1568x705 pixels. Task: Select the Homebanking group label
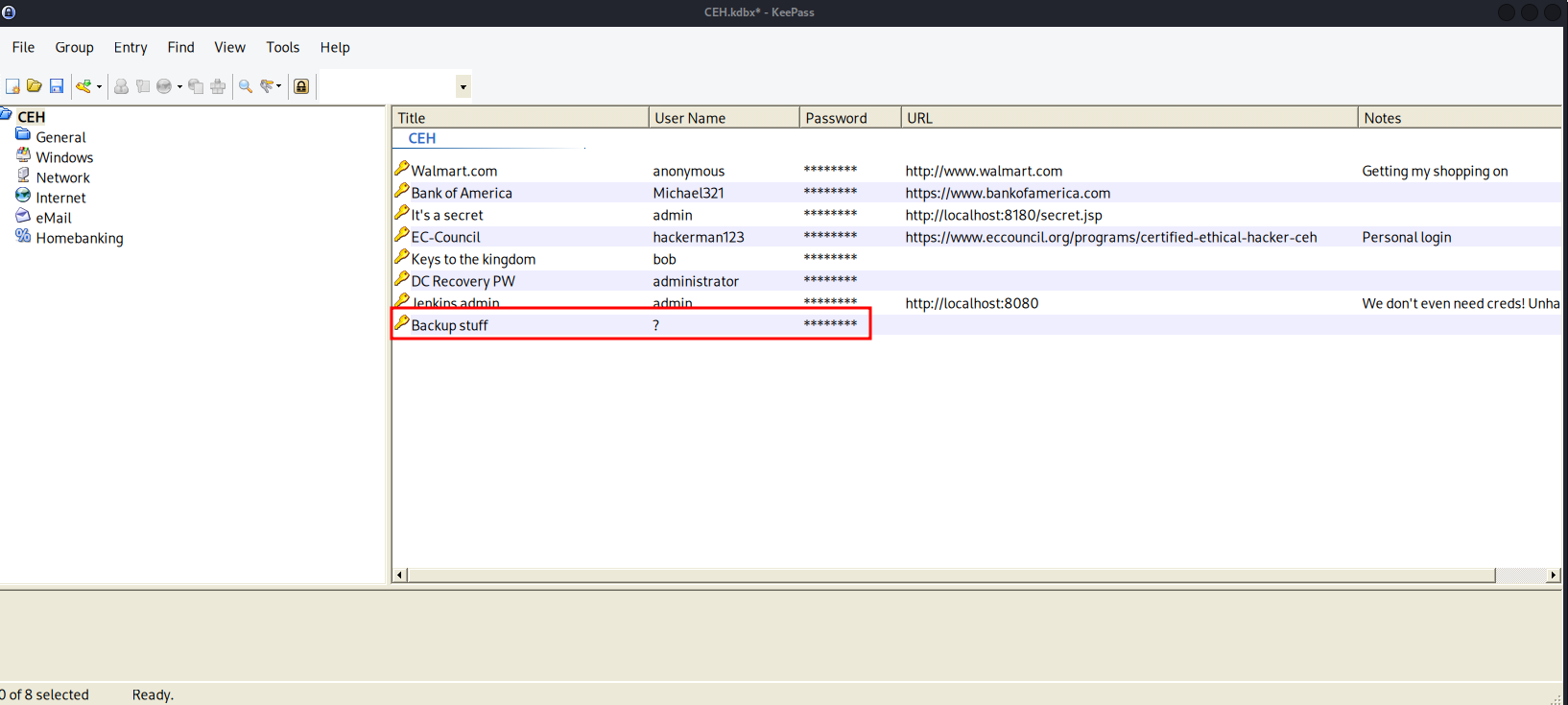[x=80, y=238]
